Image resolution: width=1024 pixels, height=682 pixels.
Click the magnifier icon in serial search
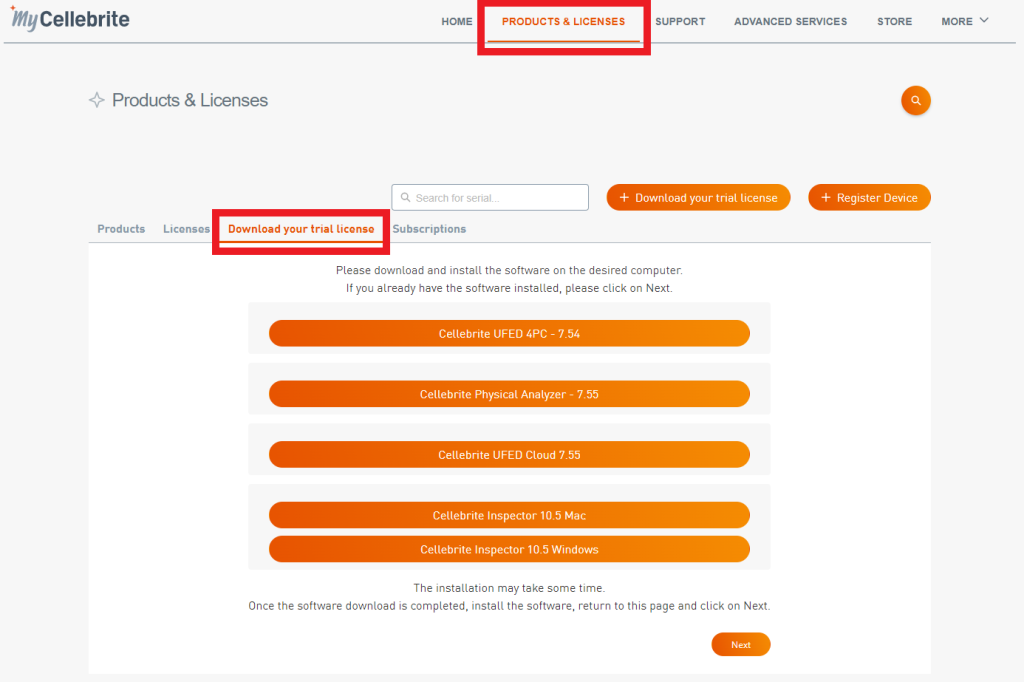click(x=404, y=198)
